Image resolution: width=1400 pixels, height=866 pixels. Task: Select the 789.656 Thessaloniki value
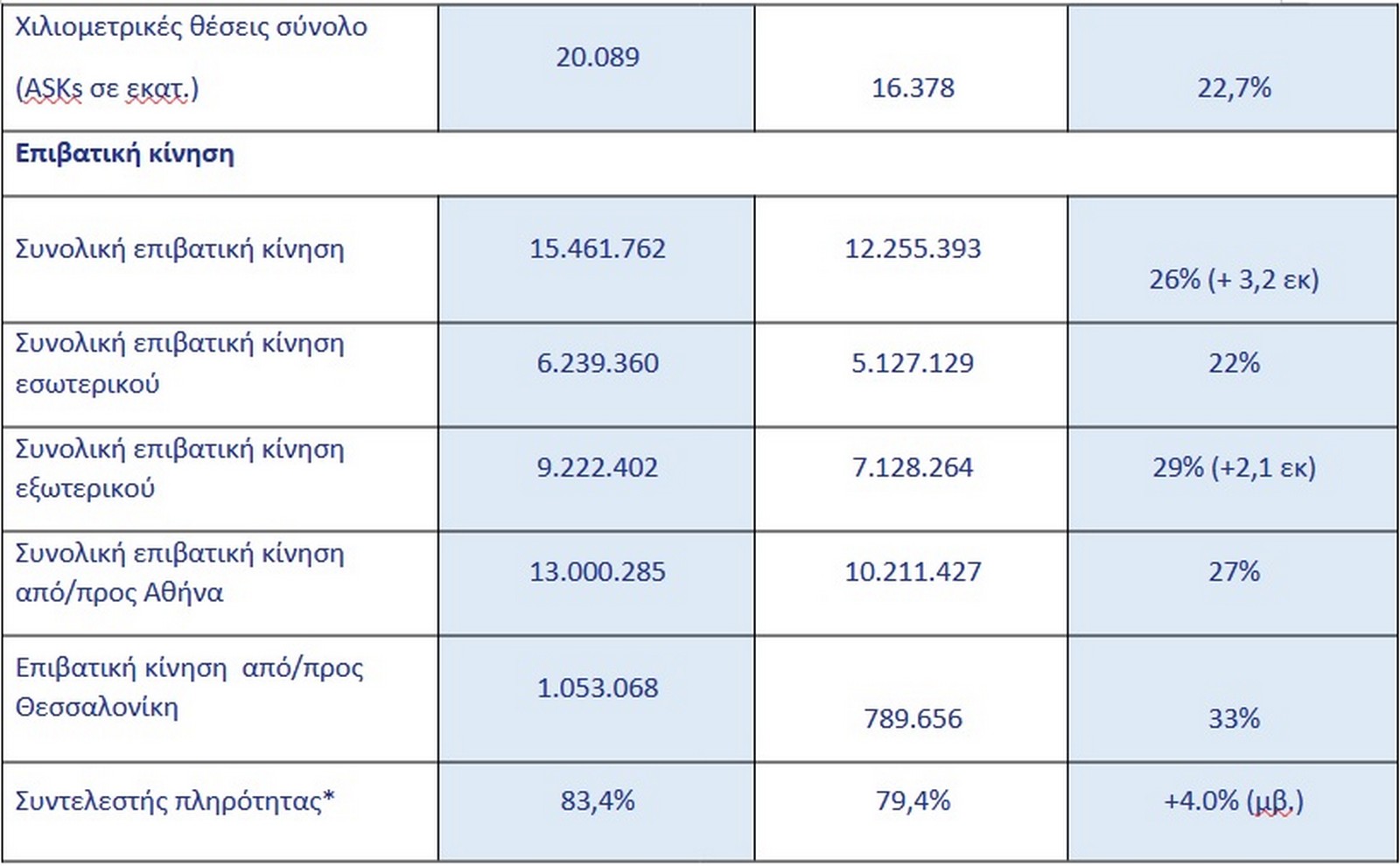[x=913, y=719]
